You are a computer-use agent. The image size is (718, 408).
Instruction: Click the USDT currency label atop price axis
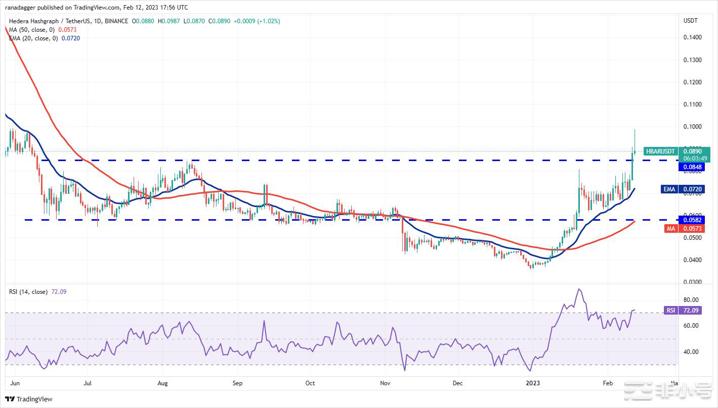(x=689, y=20)
